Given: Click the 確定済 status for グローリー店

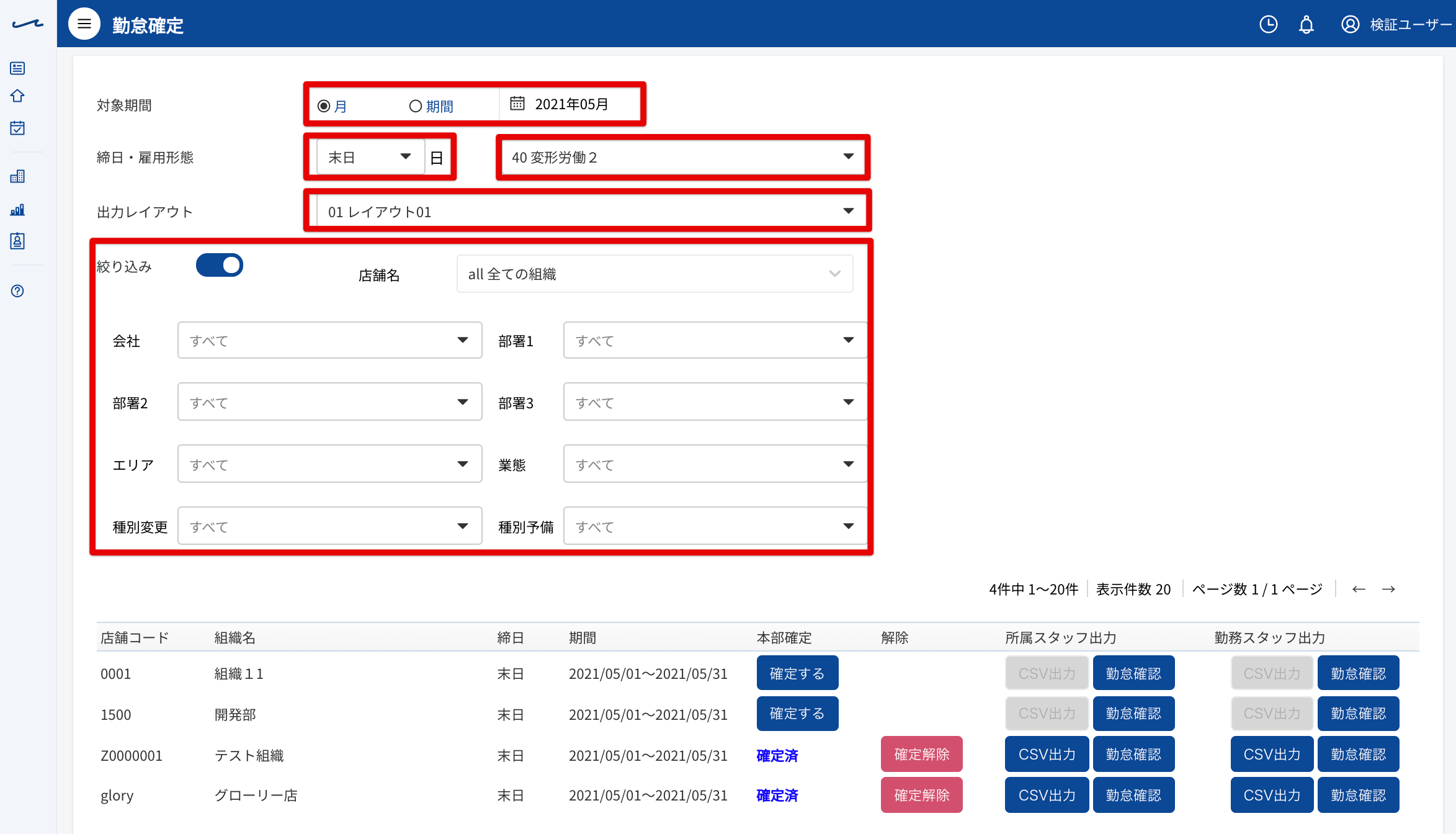Looking at the screenshot, I should pyautogui.click(x=777, y=795).
